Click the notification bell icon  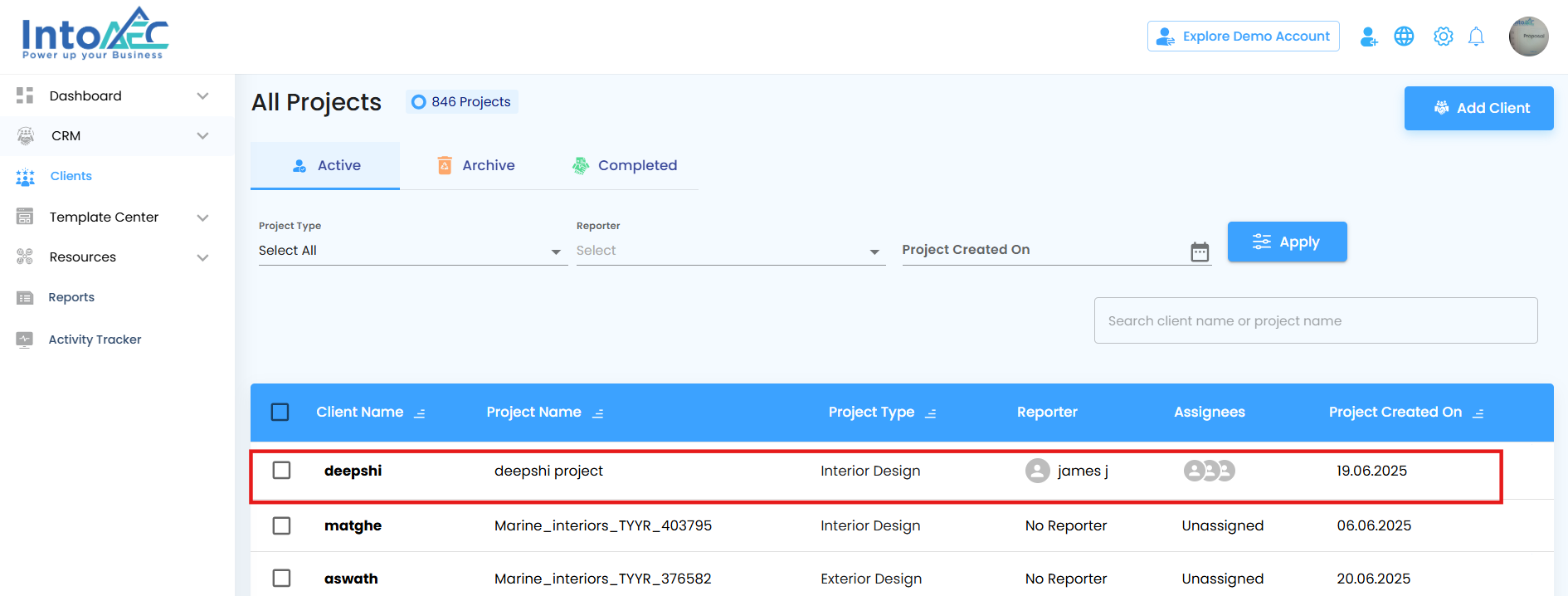coord(1476,37)
